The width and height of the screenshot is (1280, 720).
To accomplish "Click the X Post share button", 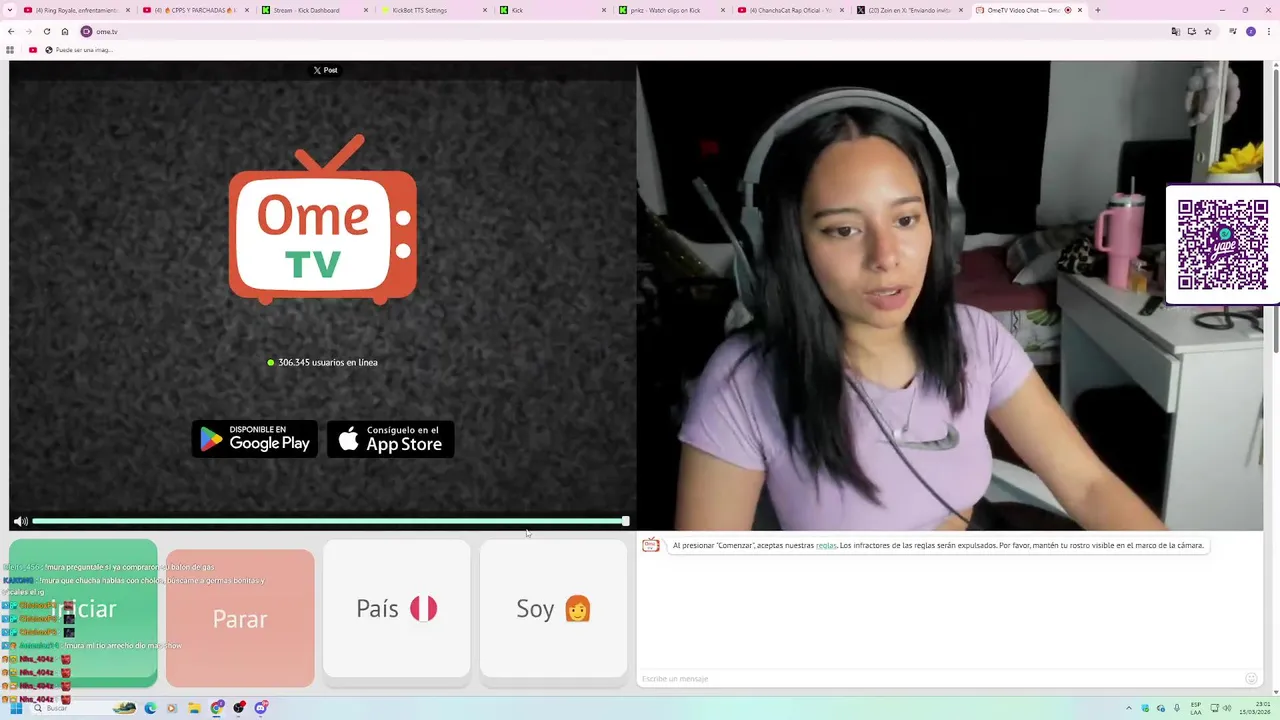I will pyautogui.click(x=325, y=70).
